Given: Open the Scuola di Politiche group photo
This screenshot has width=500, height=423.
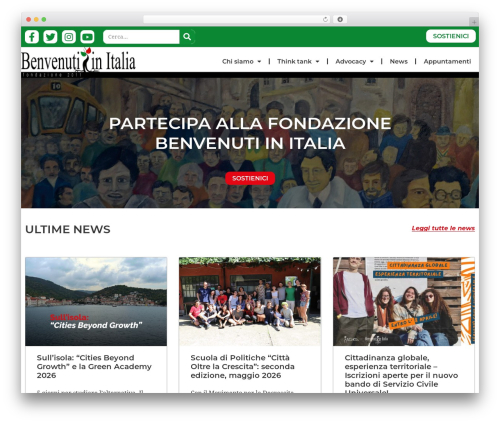Looking at the screenshot, I should tap(250, 301).
